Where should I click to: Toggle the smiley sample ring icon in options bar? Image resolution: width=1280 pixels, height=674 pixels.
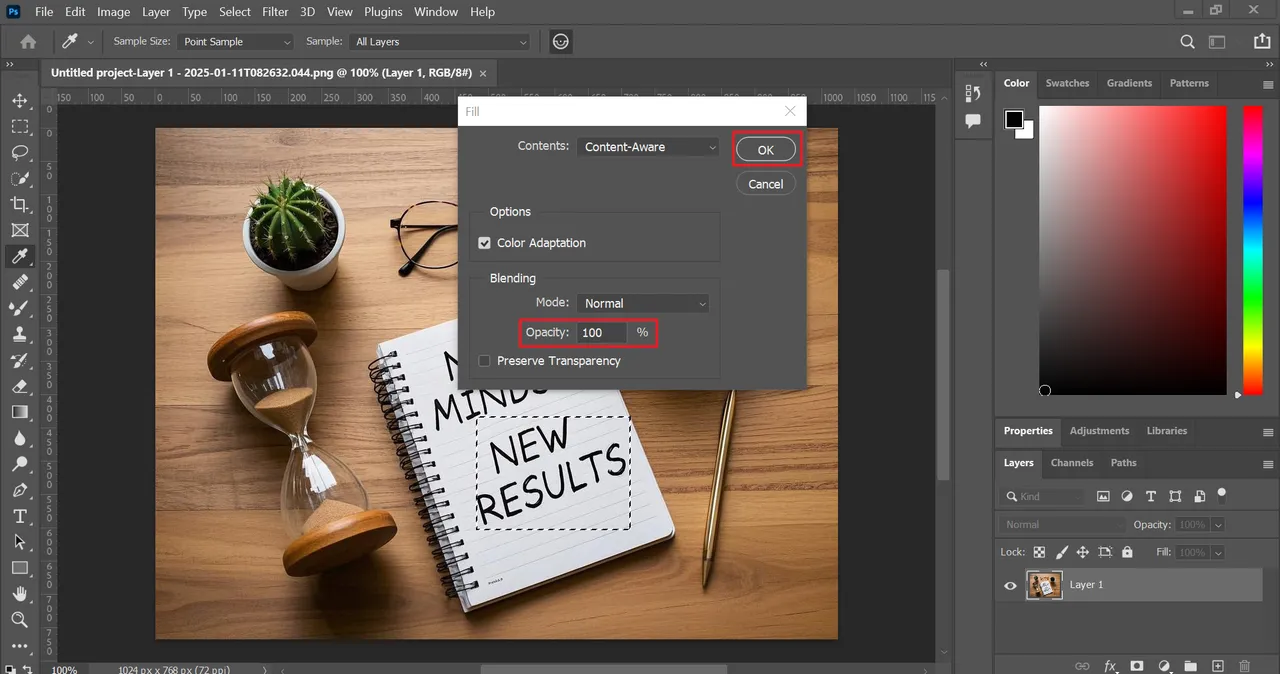coord(561,42)
